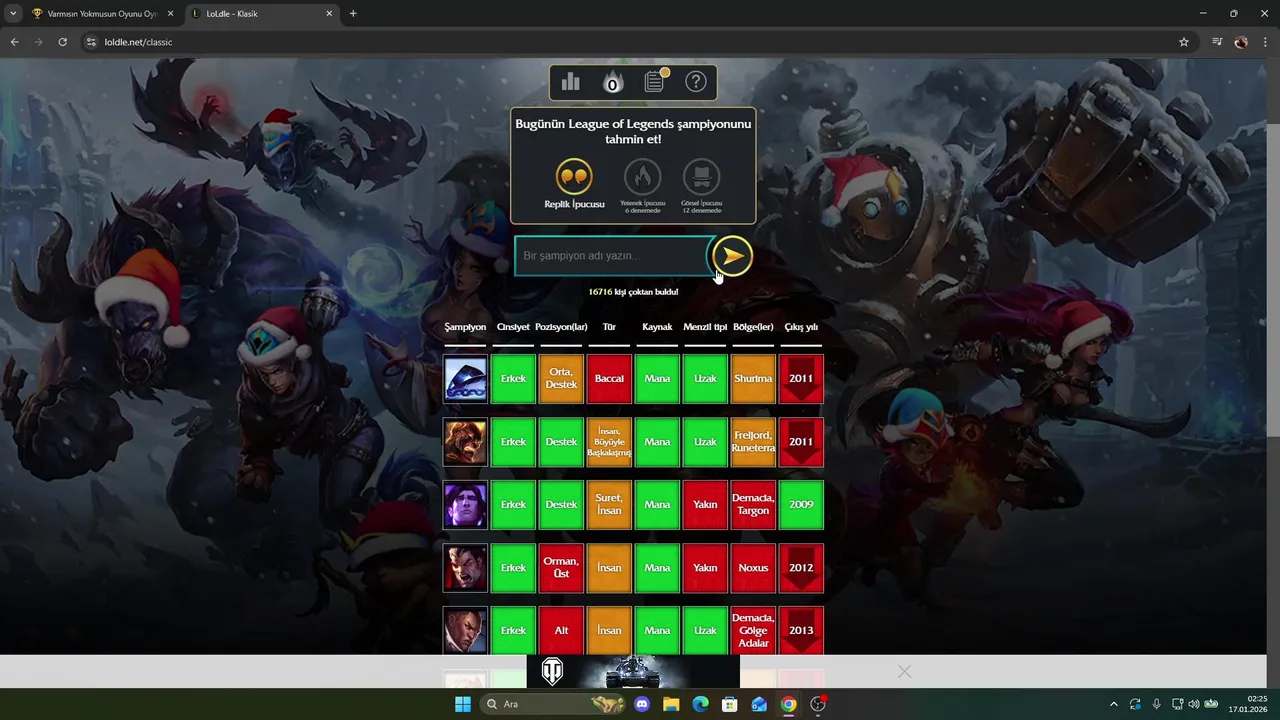Click the red Noxus region cell
This screenshot has height=720, width=1280.
click(x=753, y=568)
